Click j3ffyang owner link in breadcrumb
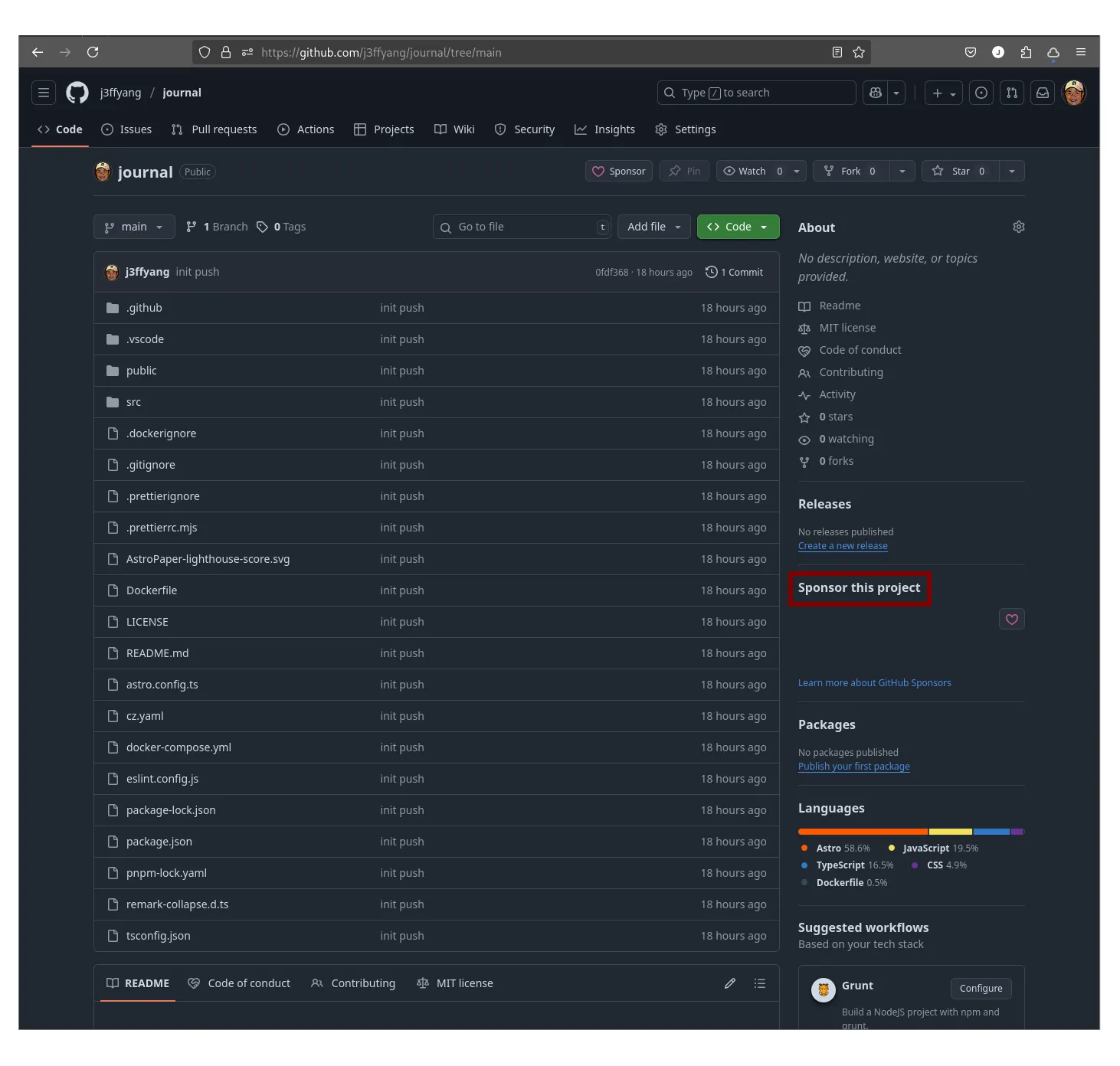The width and height of the screenshot is (1120, 1066). pyautogui.click(x=120, y=93)
